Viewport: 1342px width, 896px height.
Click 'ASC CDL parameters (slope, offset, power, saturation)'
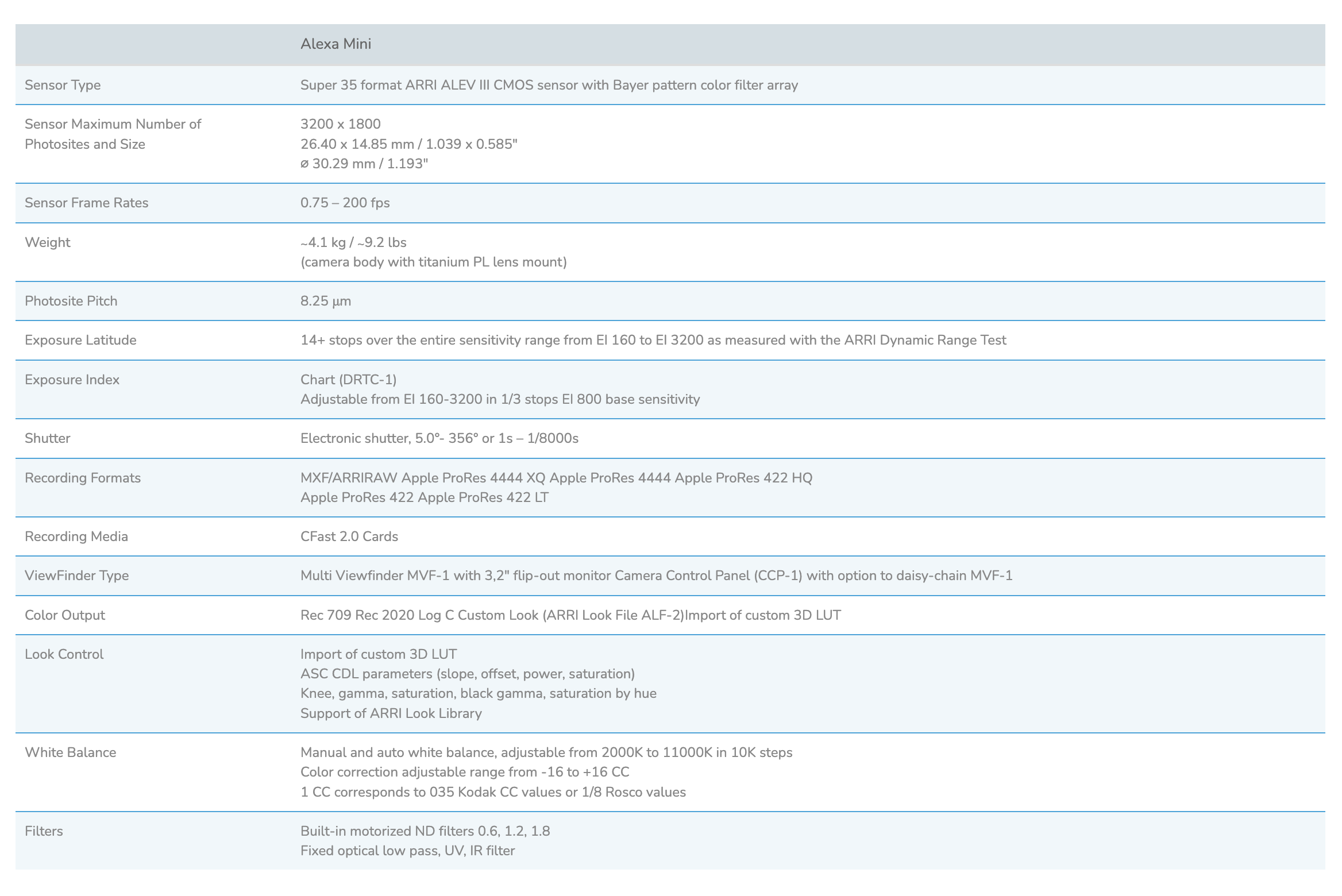click(x=468, y=674)
